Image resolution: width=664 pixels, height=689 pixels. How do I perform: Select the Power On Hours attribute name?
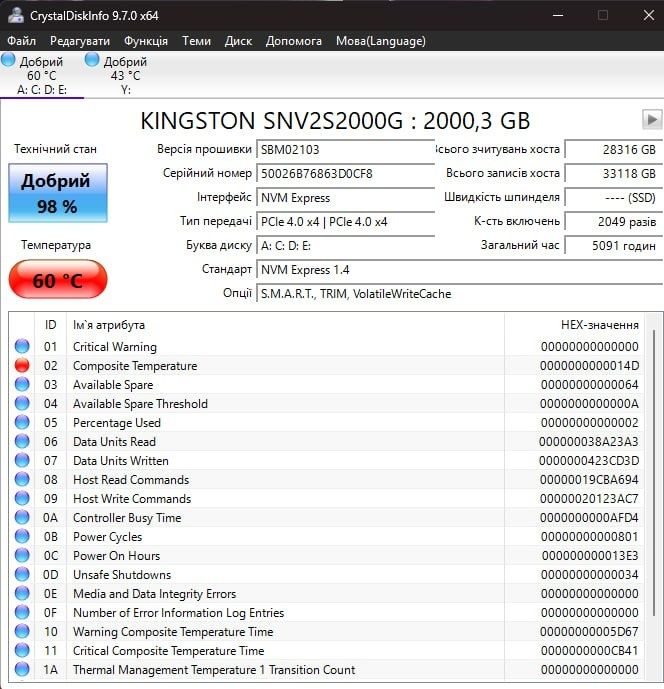pyautogui.click(x=116, y=555)
